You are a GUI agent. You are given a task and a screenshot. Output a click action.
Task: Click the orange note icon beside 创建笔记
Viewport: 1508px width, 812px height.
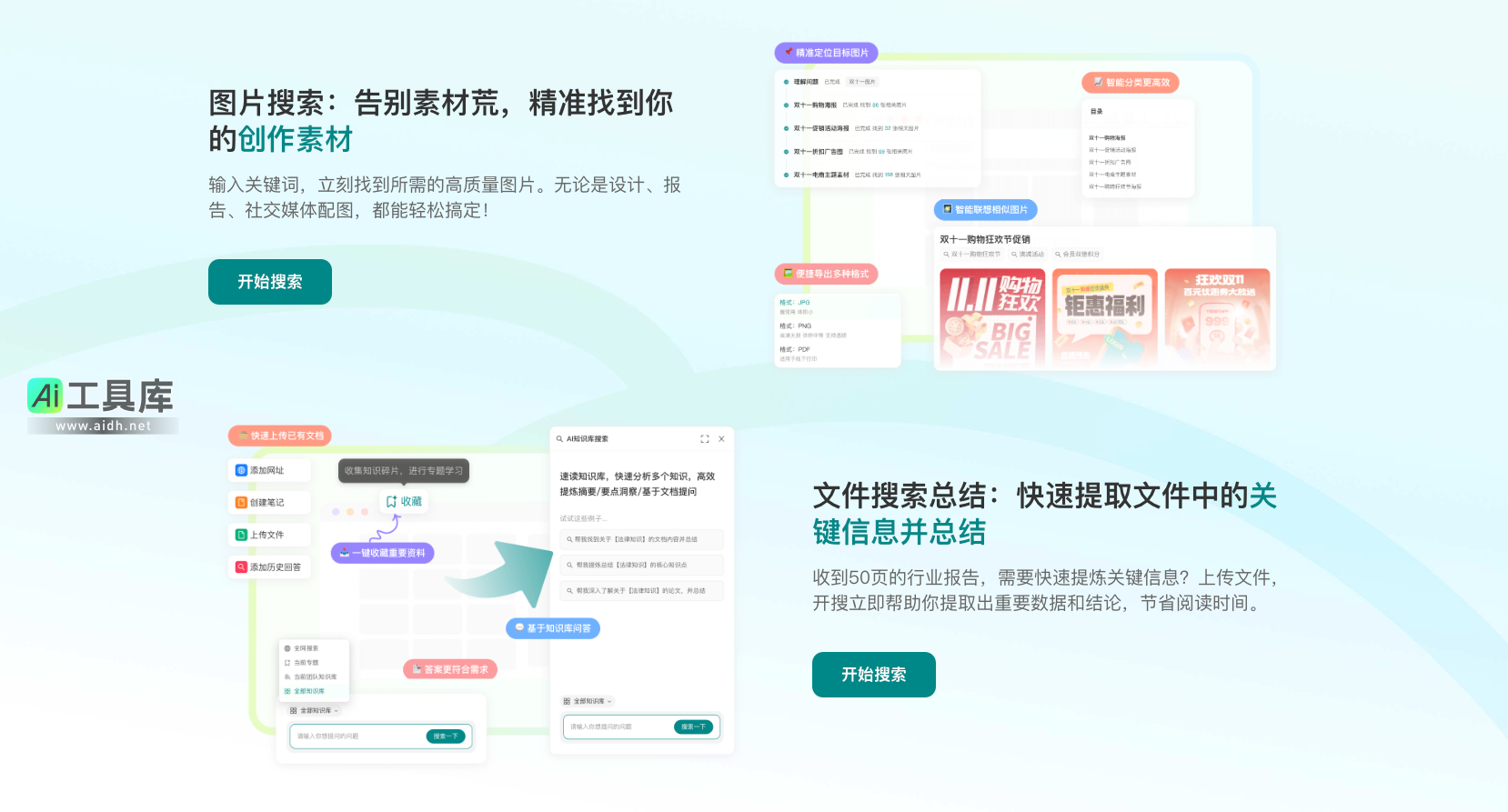point(241,503)
